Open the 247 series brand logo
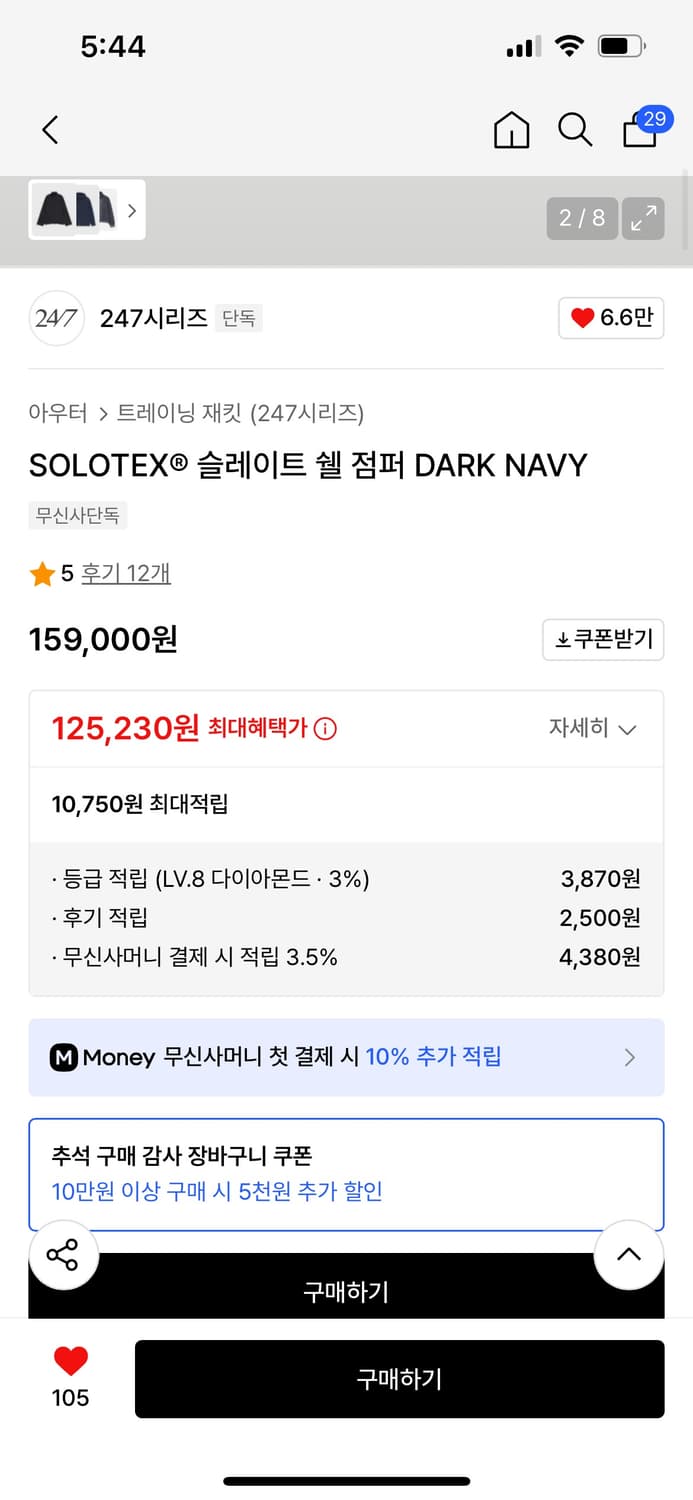693x1500 pixels. [55, 318]
